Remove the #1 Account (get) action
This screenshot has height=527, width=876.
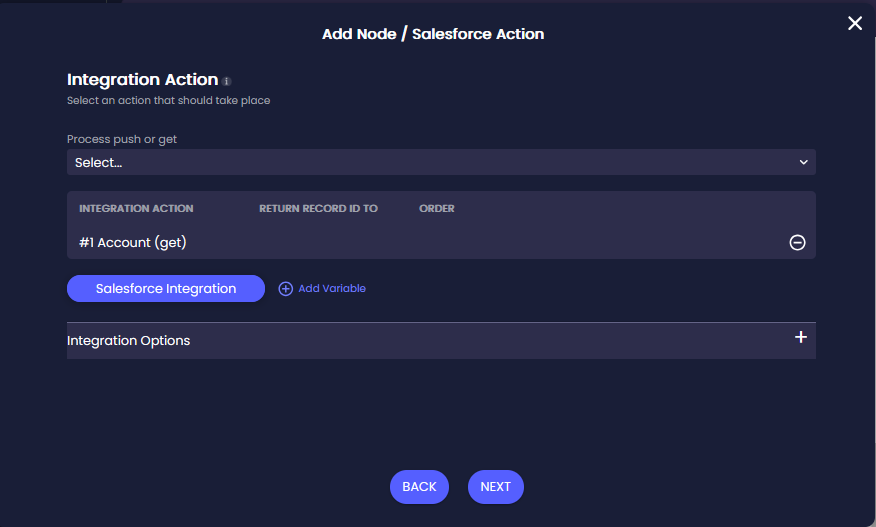tap(797, 243)
